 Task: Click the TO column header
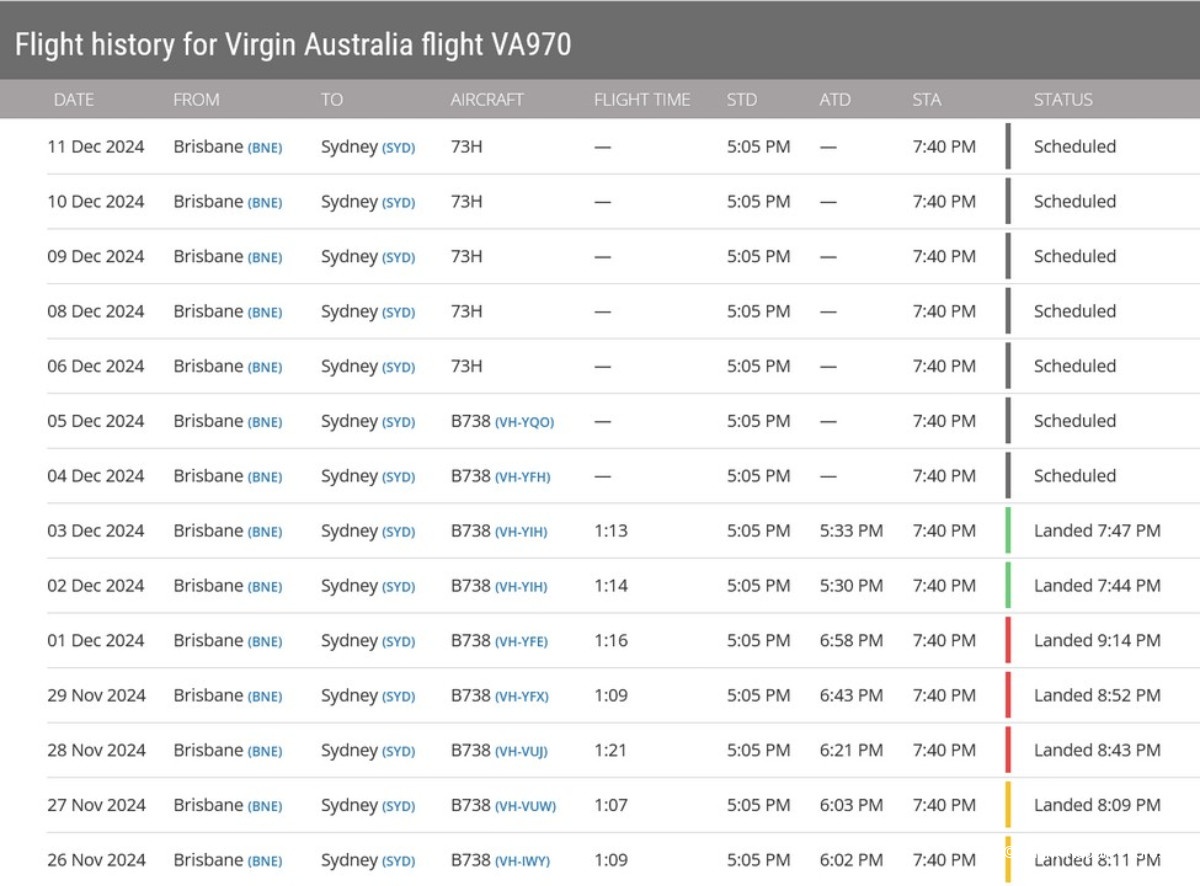332,100
